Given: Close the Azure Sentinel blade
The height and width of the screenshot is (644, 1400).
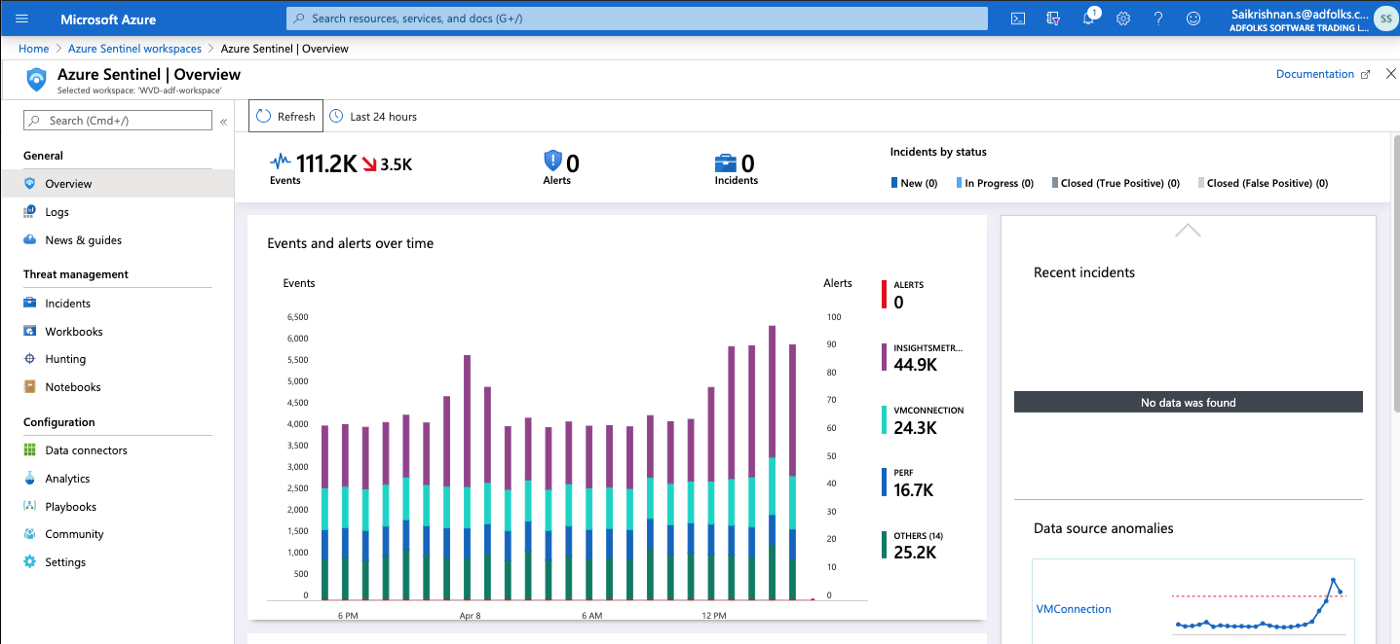Looking at the screenshot, I should click(1390, 74).
